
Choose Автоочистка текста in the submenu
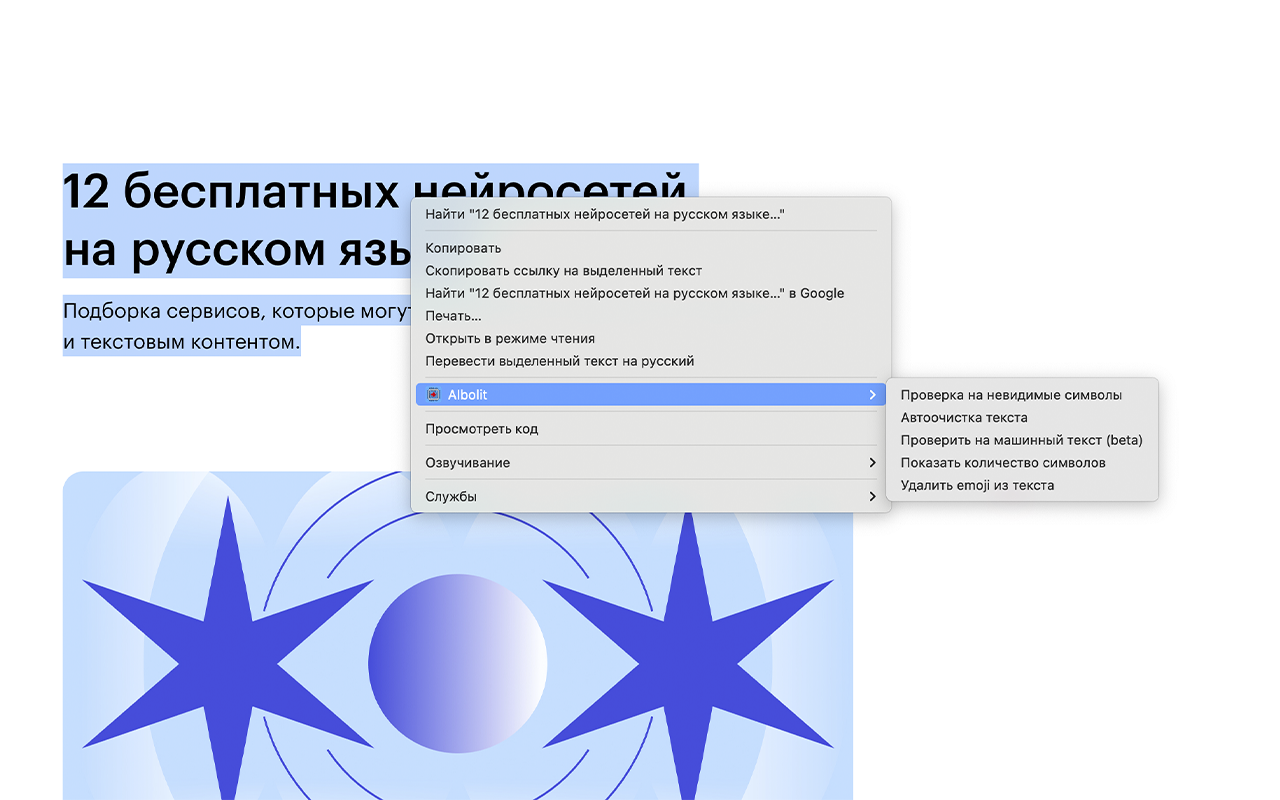coord(1022,418)
